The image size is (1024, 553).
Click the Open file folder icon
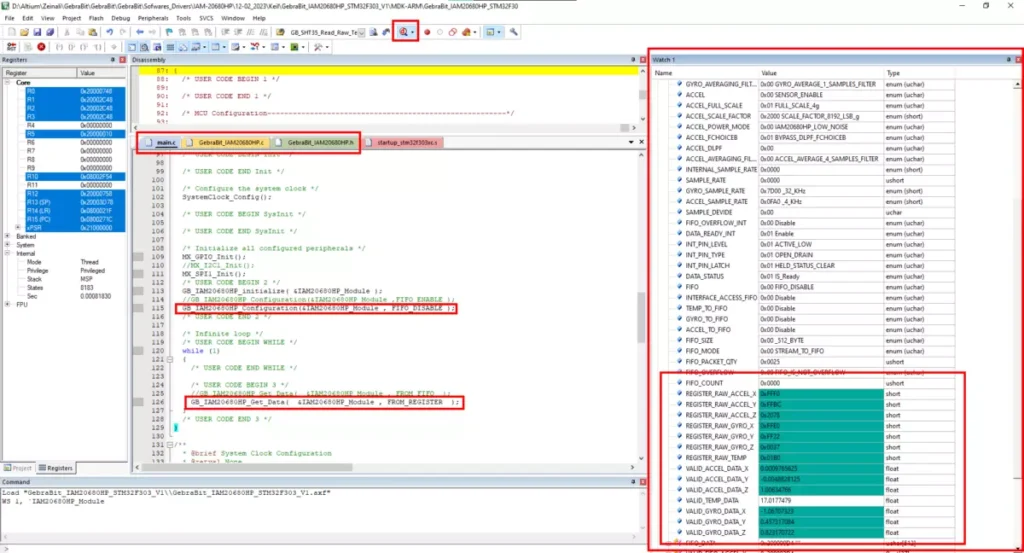[24, 32]
